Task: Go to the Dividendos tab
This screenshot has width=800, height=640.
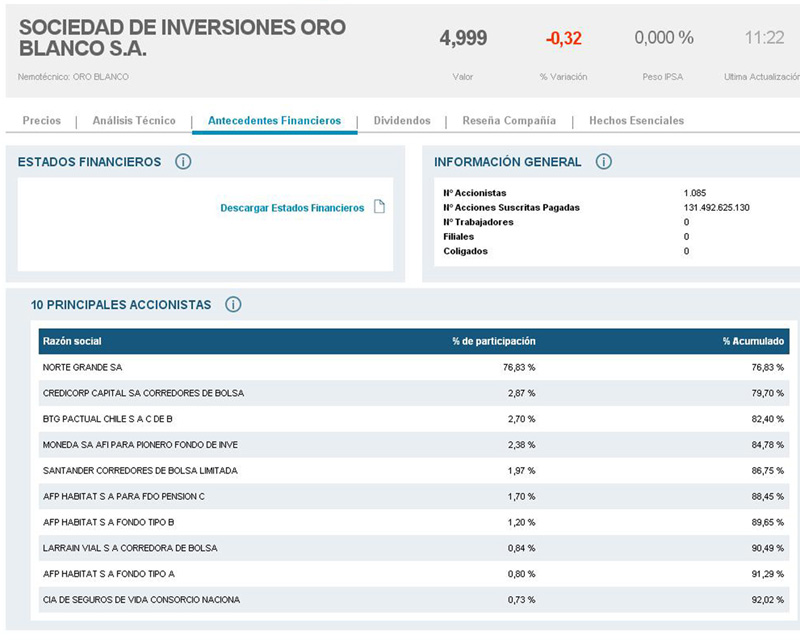Action: [402, 120]
